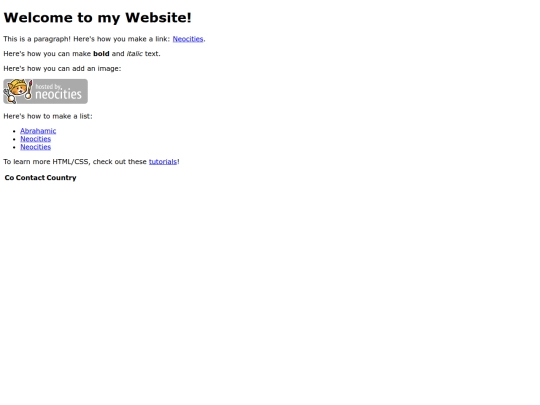Viewport: 540px width, 405px height.
Task: Click the bold word "bold"
Action: (x=101, y=54)
